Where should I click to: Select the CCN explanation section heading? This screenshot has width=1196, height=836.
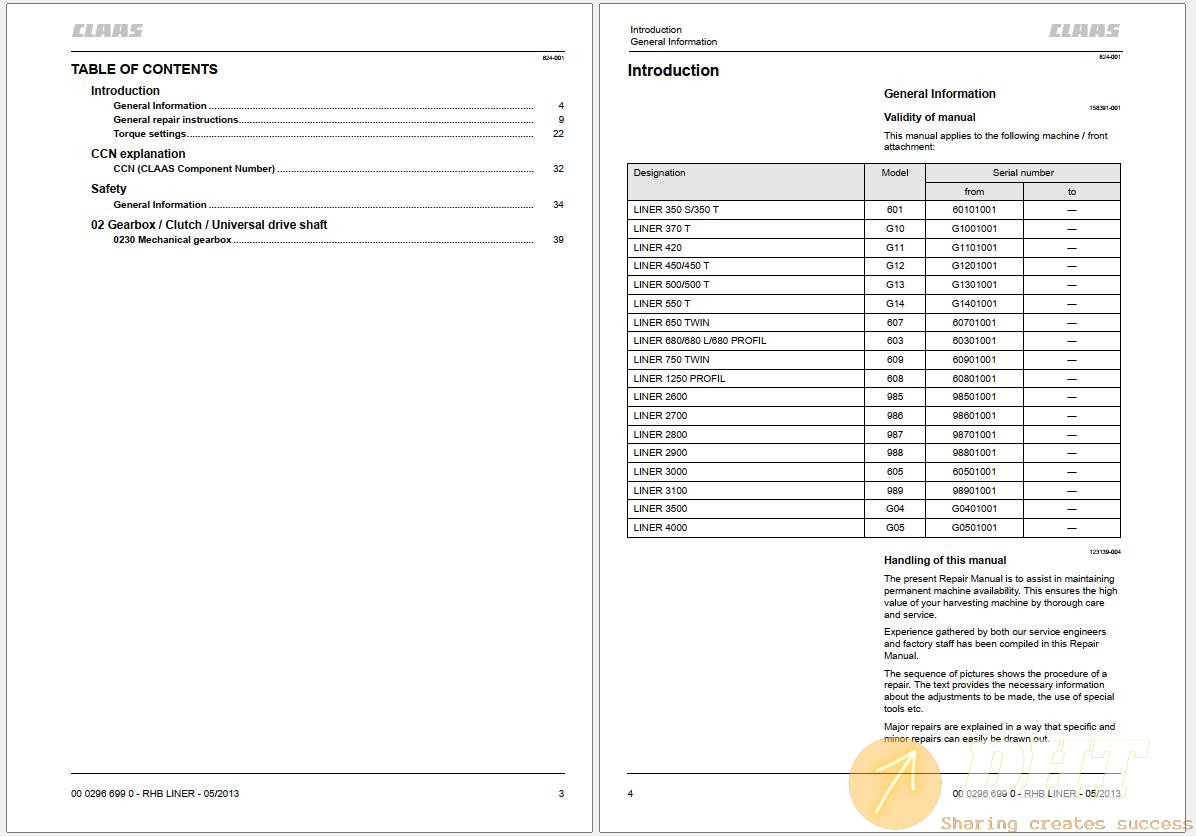click(x=138, y=153)
